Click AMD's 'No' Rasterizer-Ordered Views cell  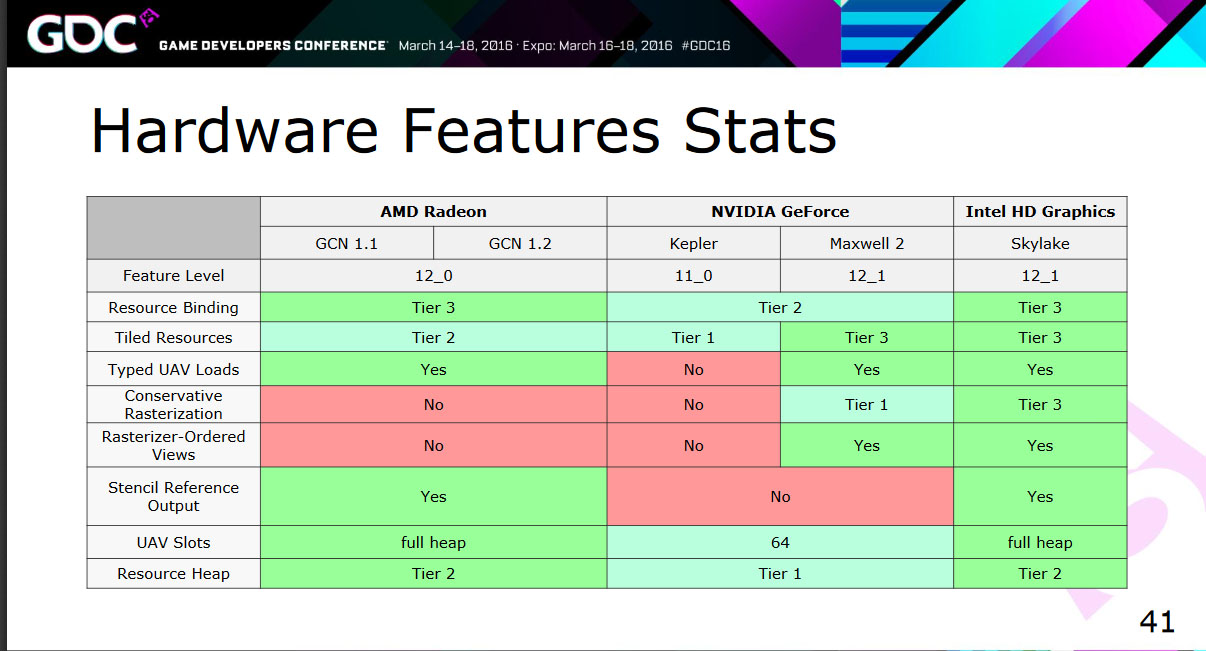point(433,446)
